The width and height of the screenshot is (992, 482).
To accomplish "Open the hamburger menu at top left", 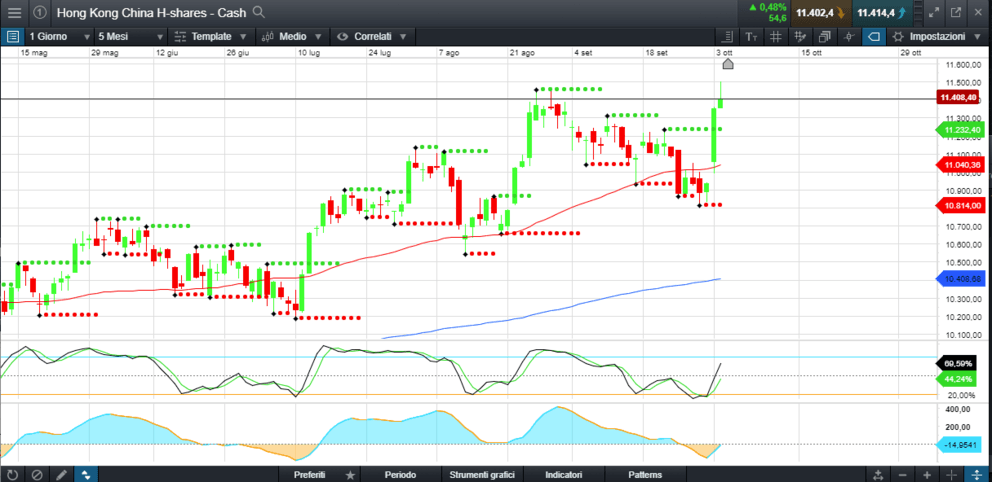I will point(14,12).
